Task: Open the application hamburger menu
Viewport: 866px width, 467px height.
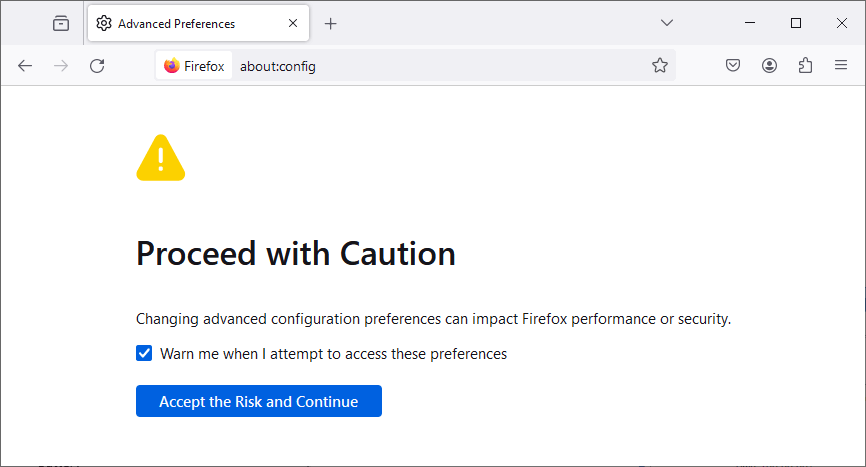Action: pyautogui.click(x=841, y=66)
